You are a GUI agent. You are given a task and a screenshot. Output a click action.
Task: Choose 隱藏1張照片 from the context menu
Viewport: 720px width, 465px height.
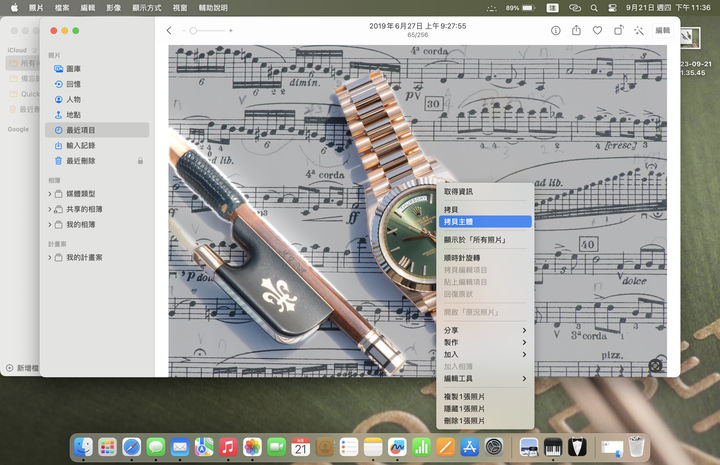[x=485, y=409]
